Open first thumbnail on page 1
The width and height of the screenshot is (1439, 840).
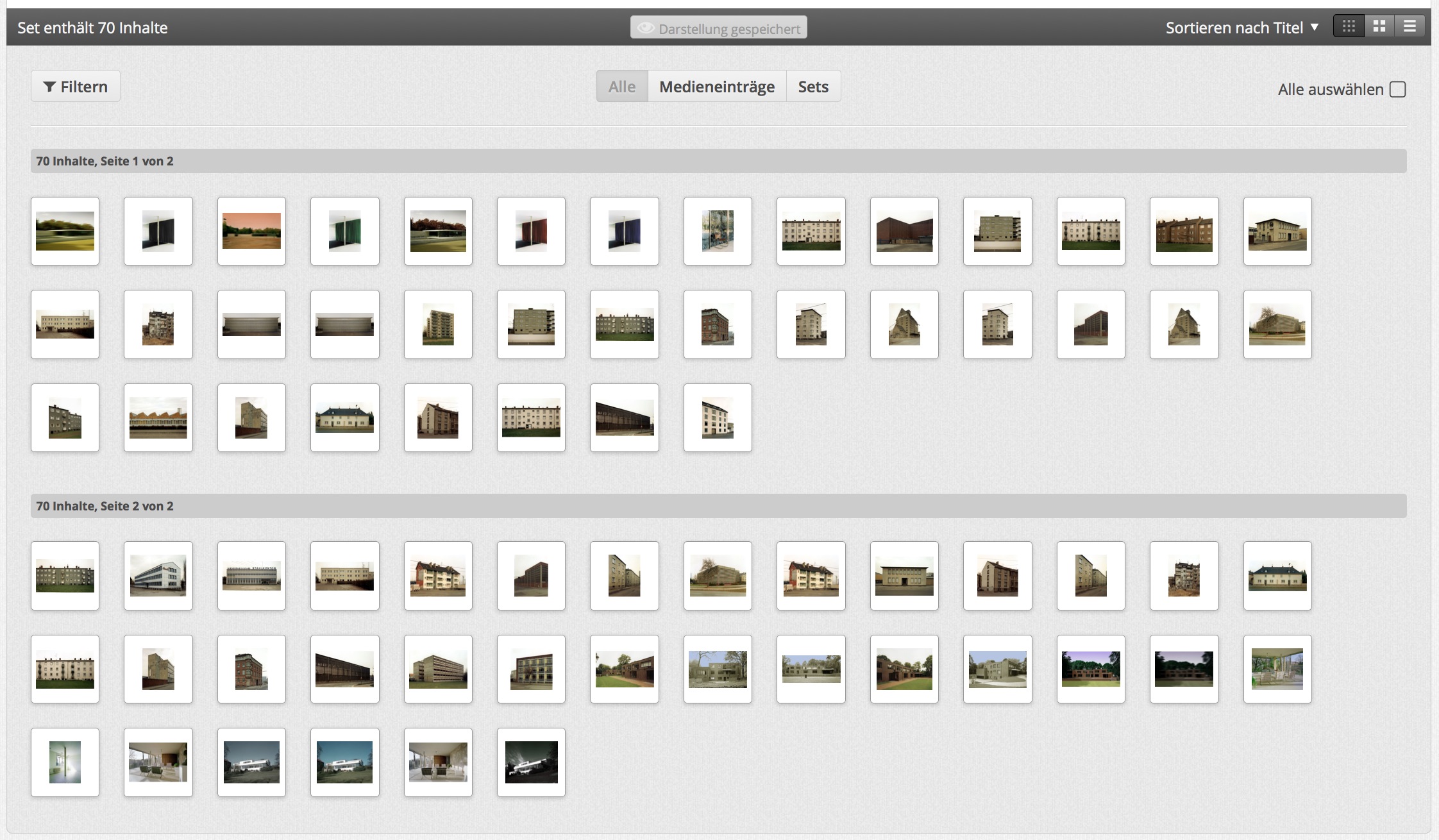(65, 231)
